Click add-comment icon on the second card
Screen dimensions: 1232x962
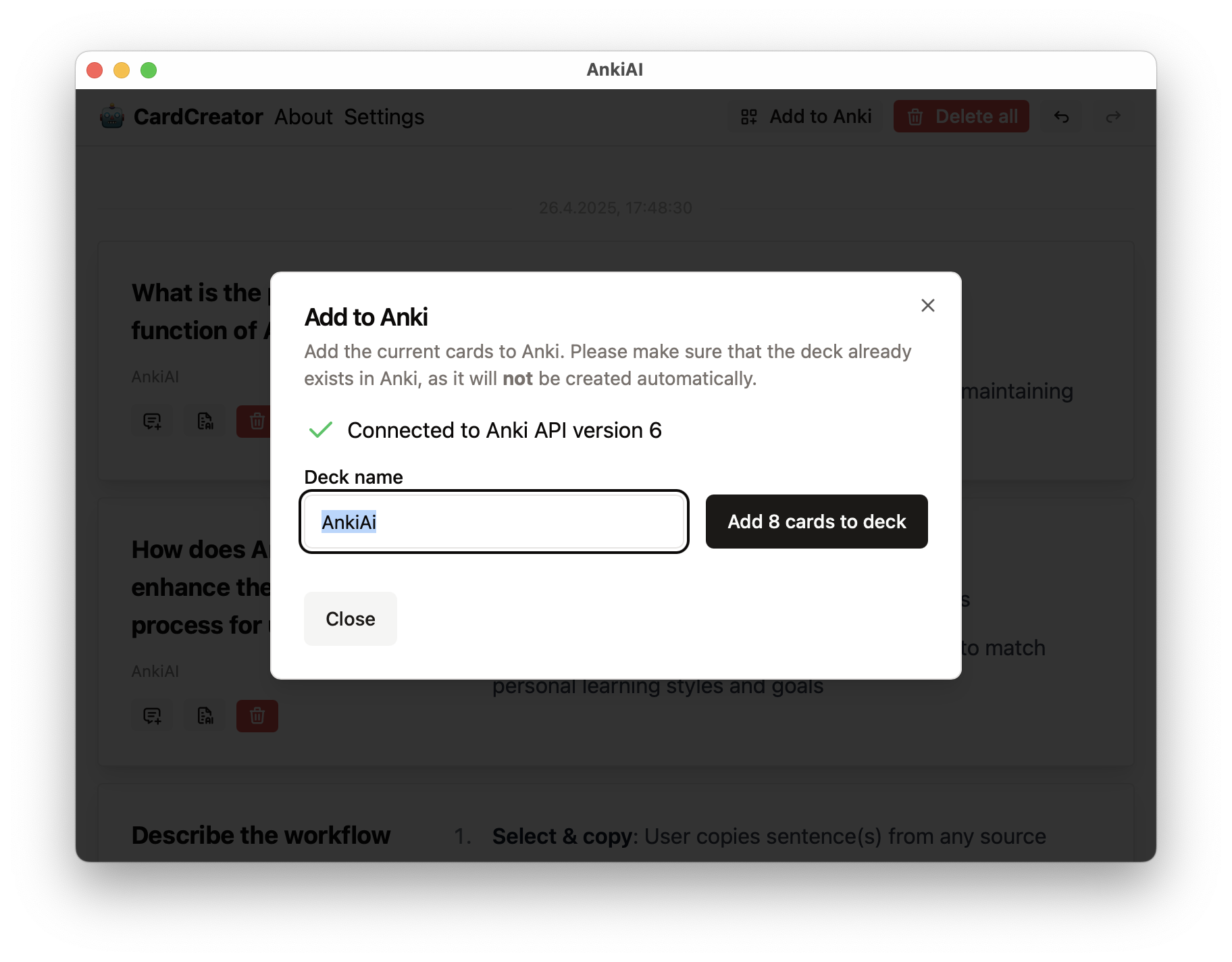point(152,716)
